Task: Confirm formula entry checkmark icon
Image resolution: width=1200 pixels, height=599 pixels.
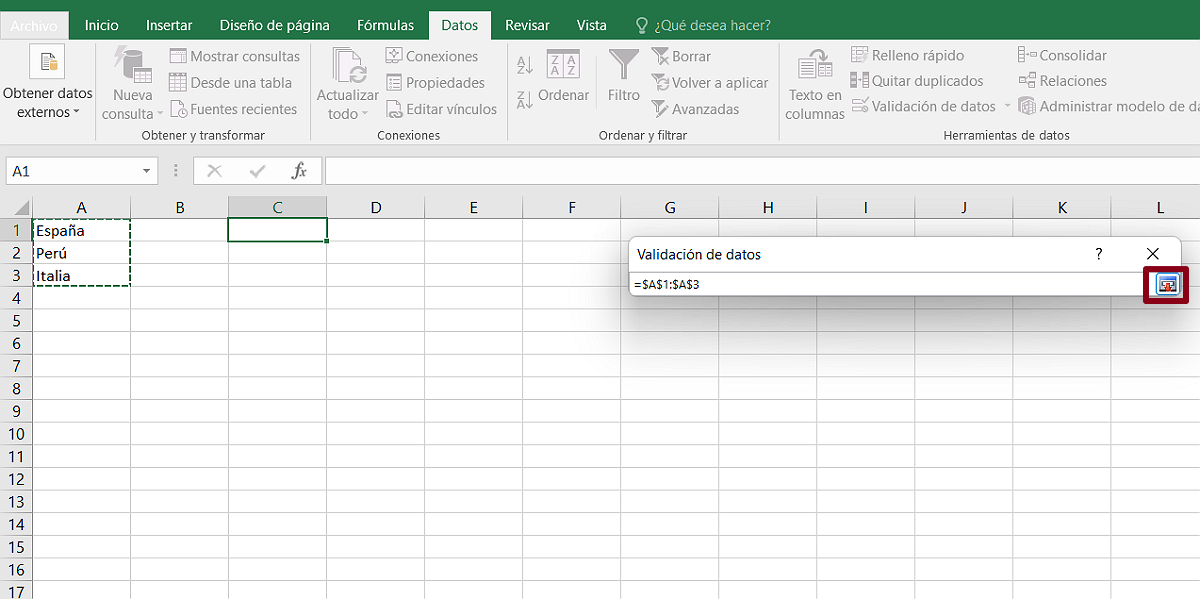Action: point(258,171)
